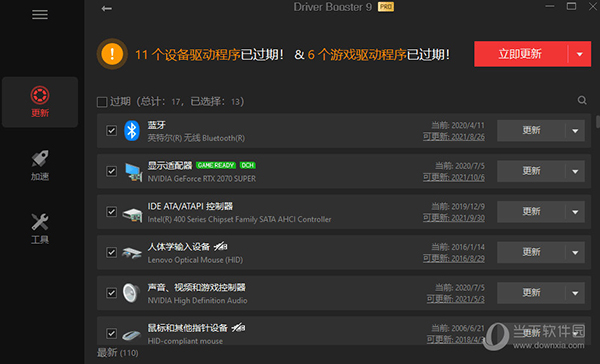Open the search magnifier icon
600x364 pixels.
582,100
